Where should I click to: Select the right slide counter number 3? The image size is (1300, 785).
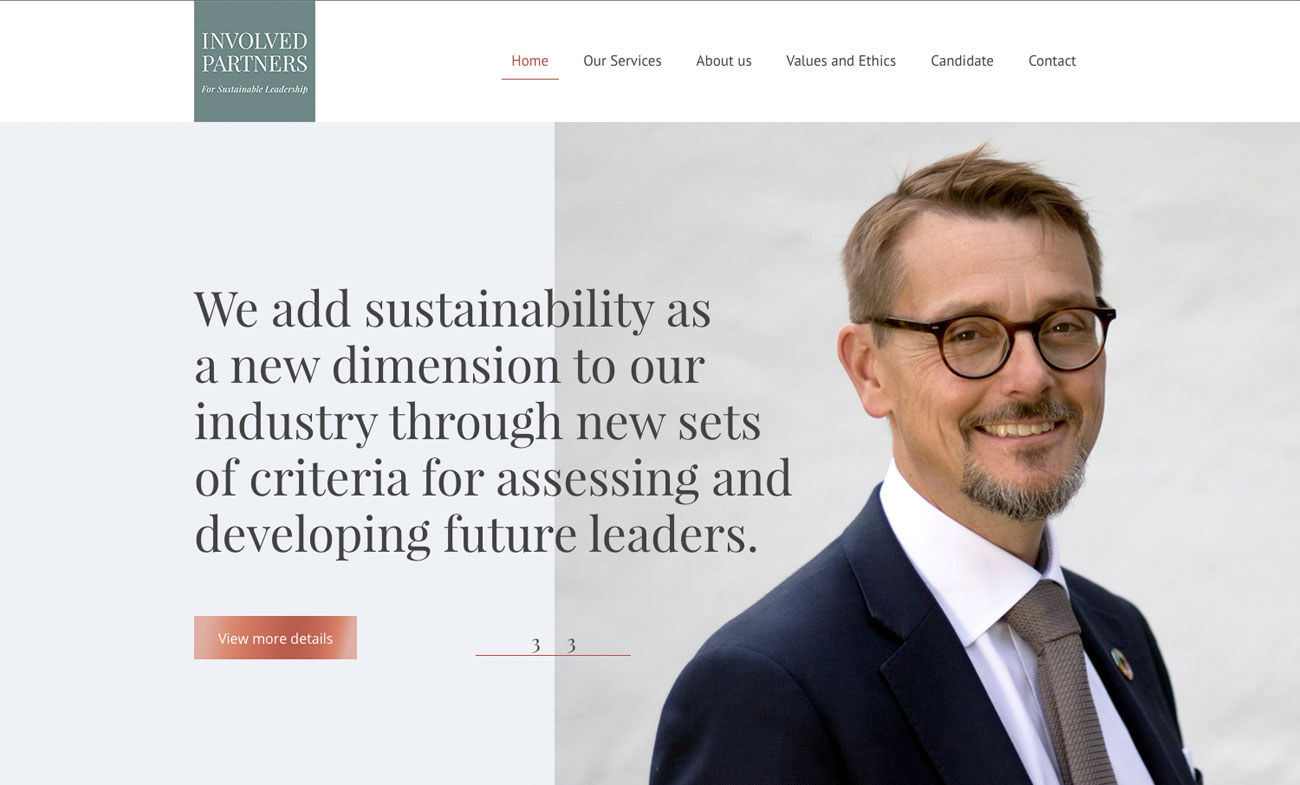coord(571,645)
